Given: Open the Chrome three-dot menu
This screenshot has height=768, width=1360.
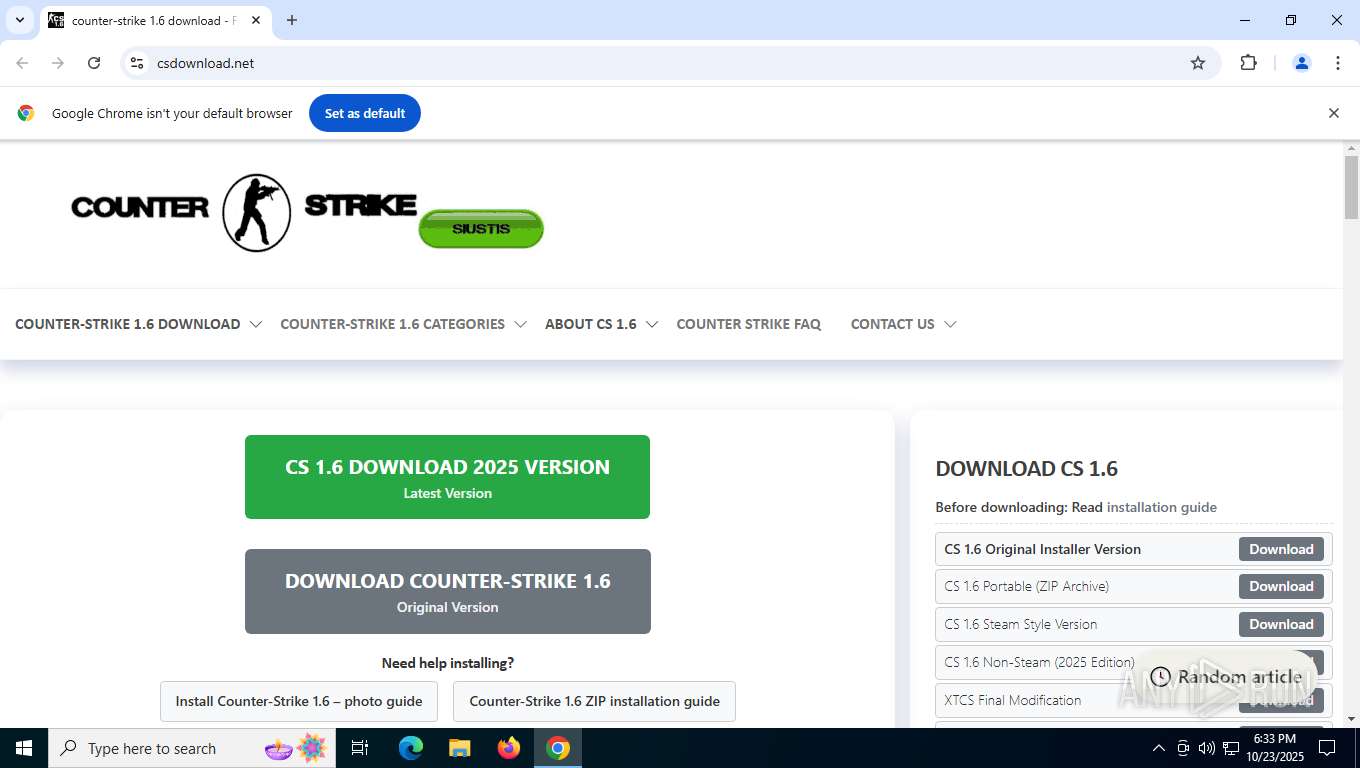Looking at the screenshot, I should point(1338,63).
